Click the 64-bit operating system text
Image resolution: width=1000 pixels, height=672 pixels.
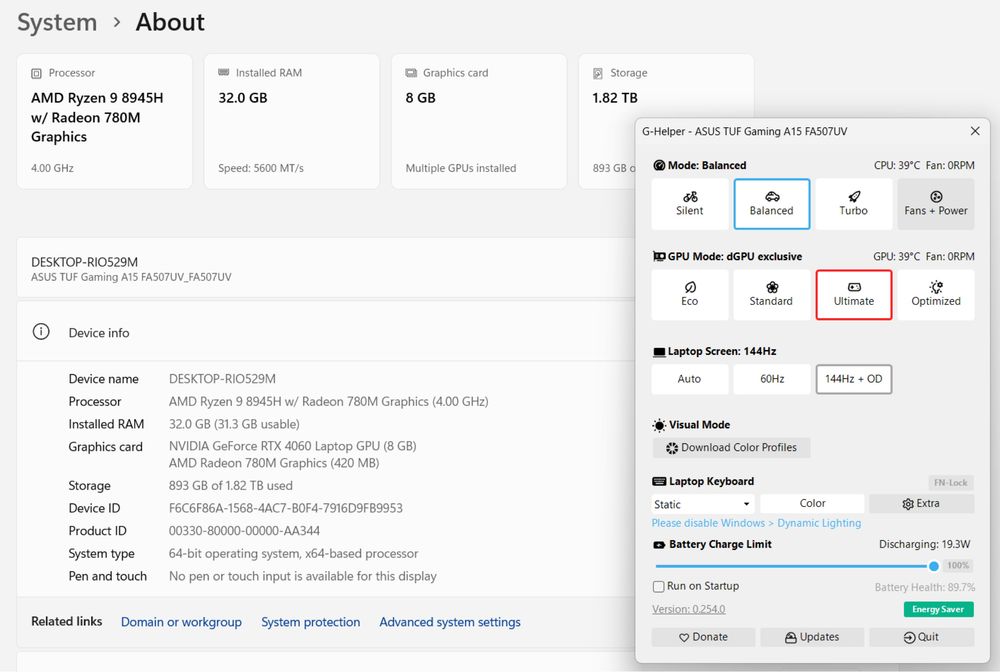293,554
